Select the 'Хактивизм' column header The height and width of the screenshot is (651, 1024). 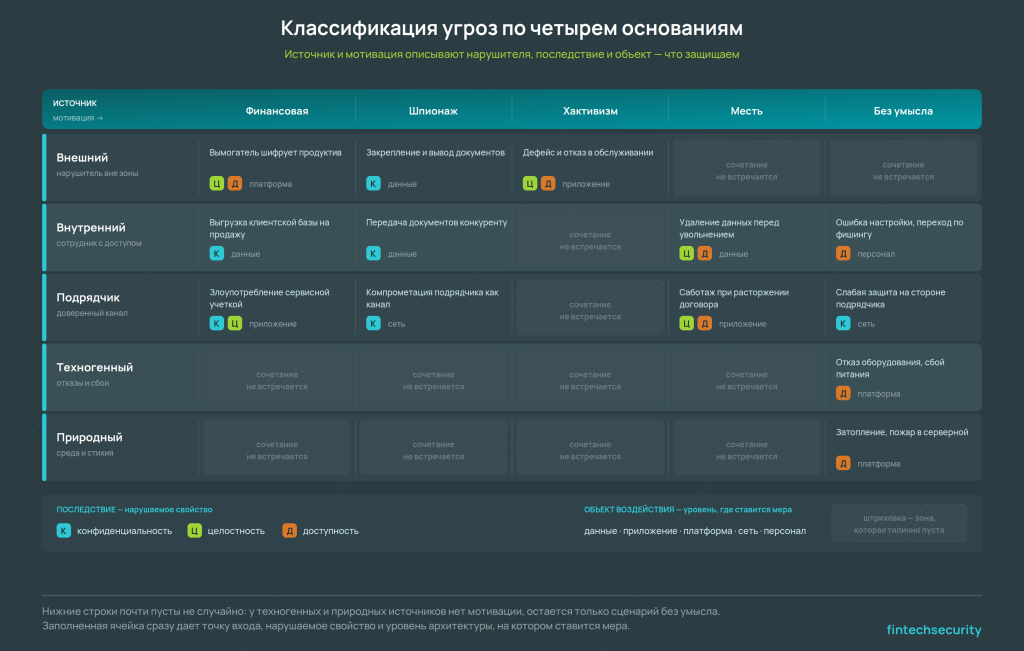point(590,111)
